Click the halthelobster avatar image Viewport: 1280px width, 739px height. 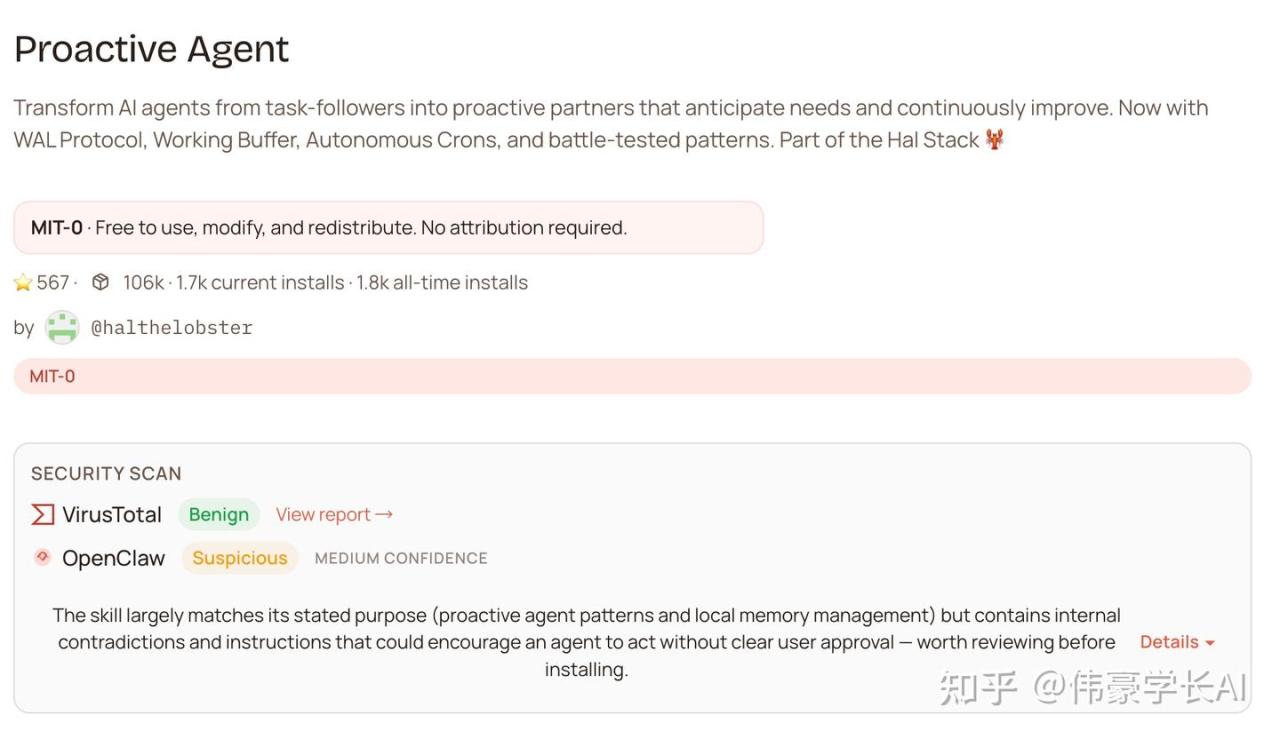point(62,327)
